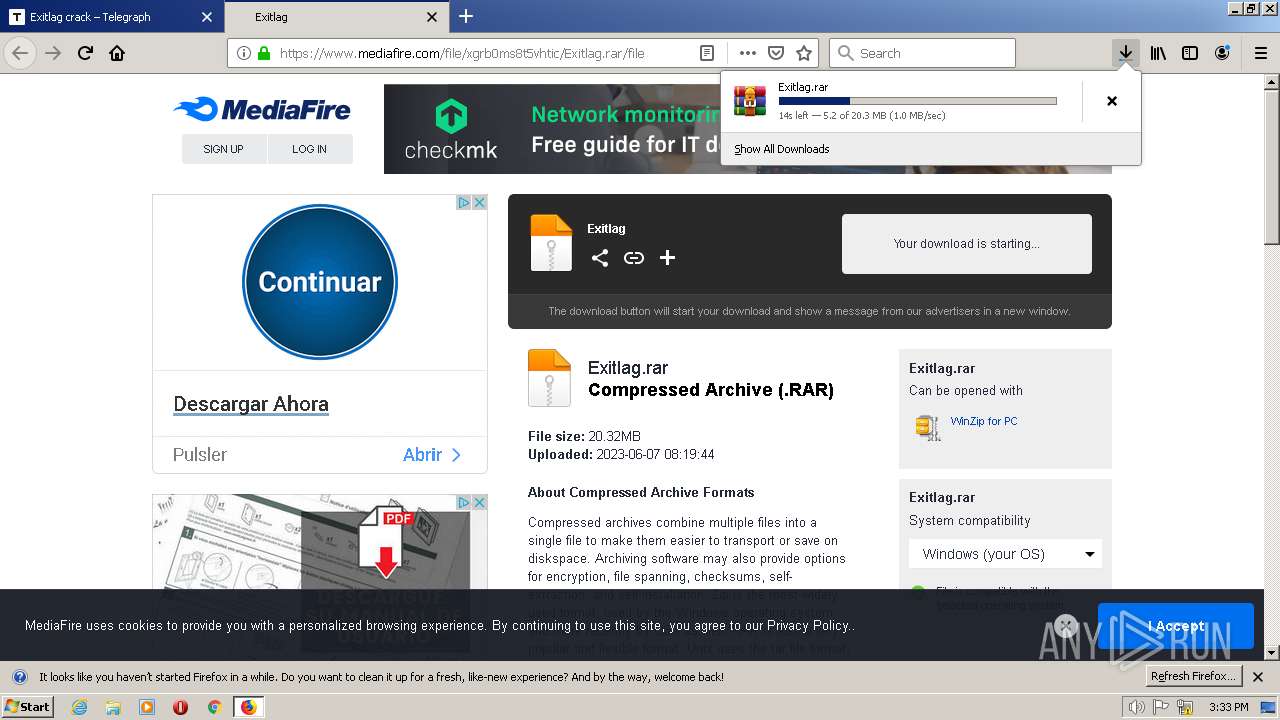Launch Chrome from the taskbar
Viewport: 1280px width, 720px height.
point(214,707)
